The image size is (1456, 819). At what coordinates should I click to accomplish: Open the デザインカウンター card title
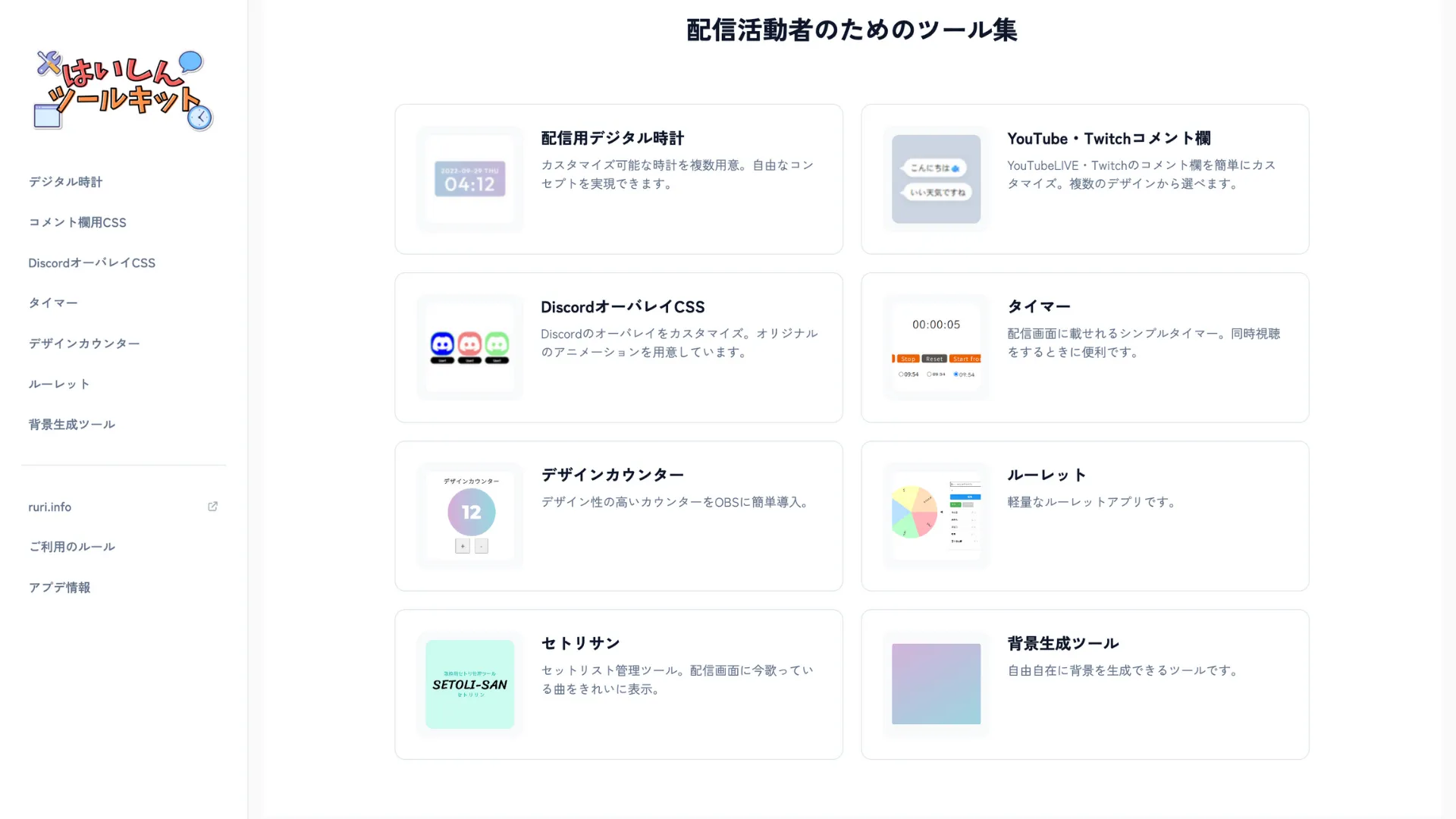point(613,475)
